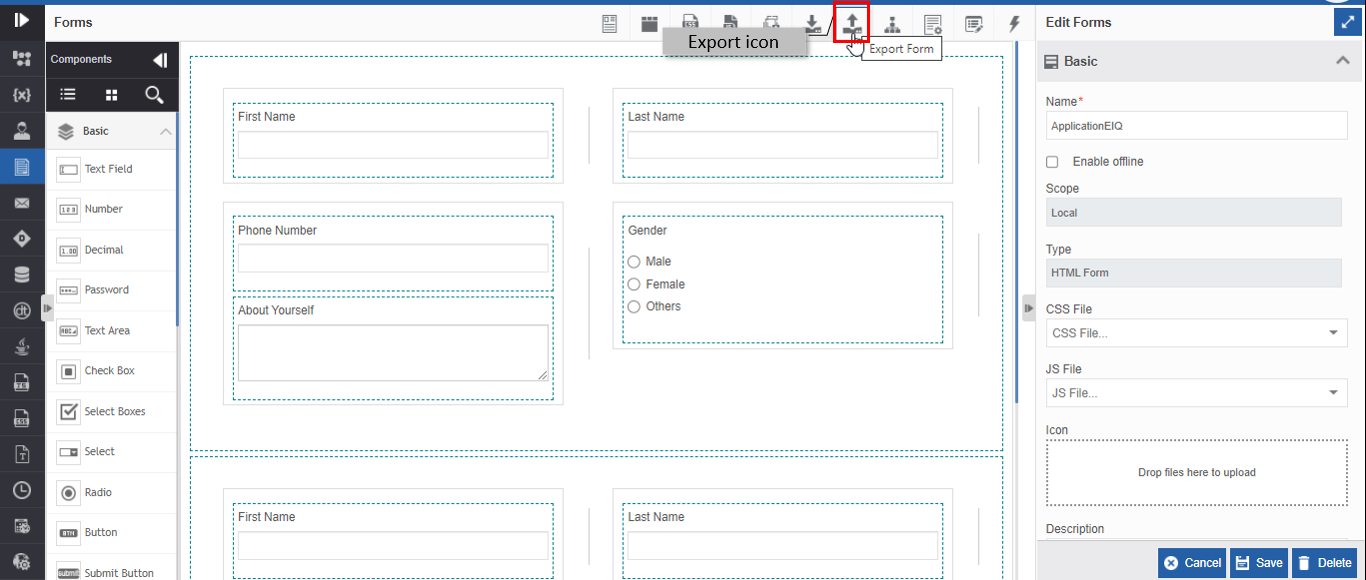Click the Scope field showing Local
This screenshot has width=1366, height=580.
tap(1193, 212)
